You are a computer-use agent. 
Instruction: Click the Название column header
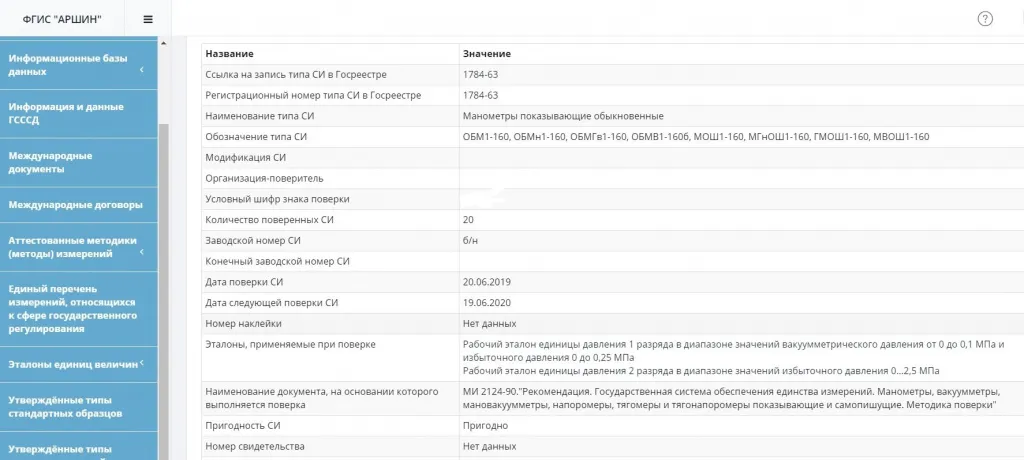(x=229, y=53)
